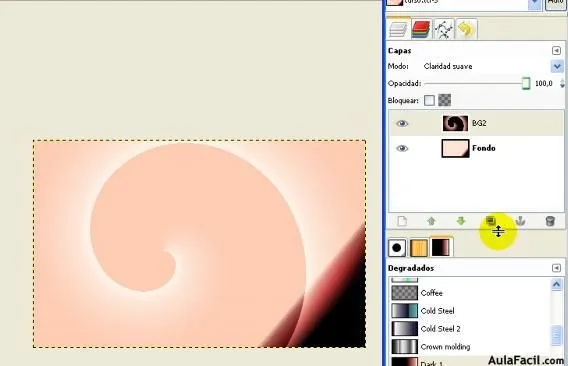Raise the layer one step
The height and width of the screenshot is (366, 568).
(431, 221)
